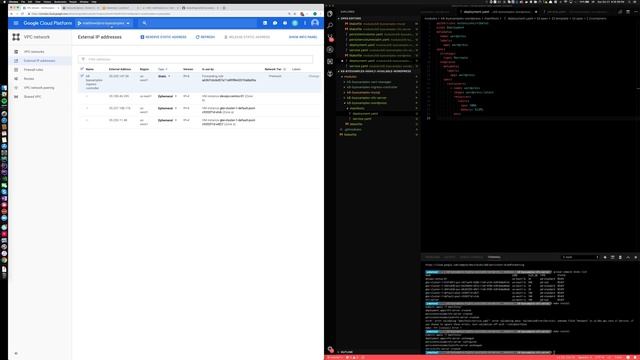Click the new terminal plus icon

[x=605, y=257]
